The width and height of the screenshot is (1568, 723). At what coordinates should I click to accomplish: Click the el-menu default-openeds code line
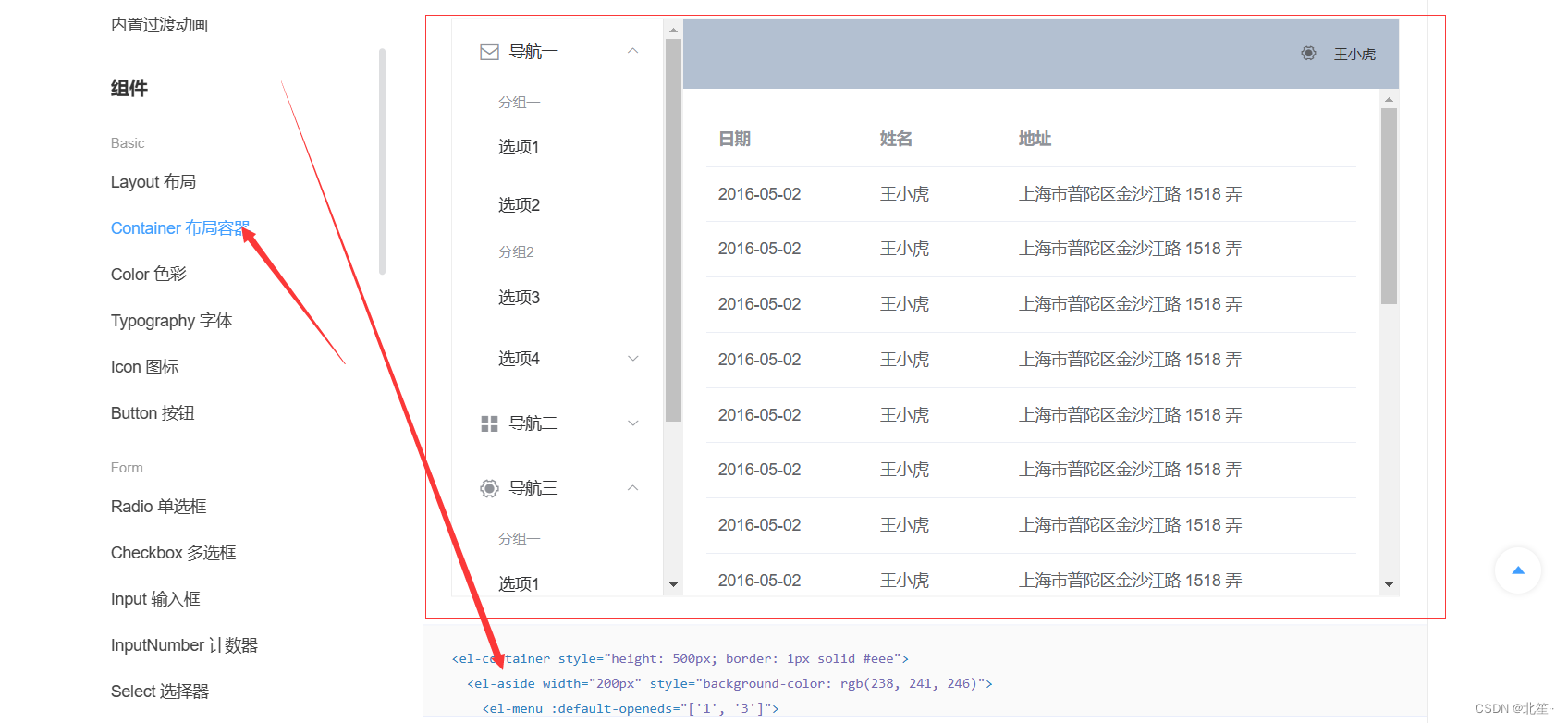(631, 708)
